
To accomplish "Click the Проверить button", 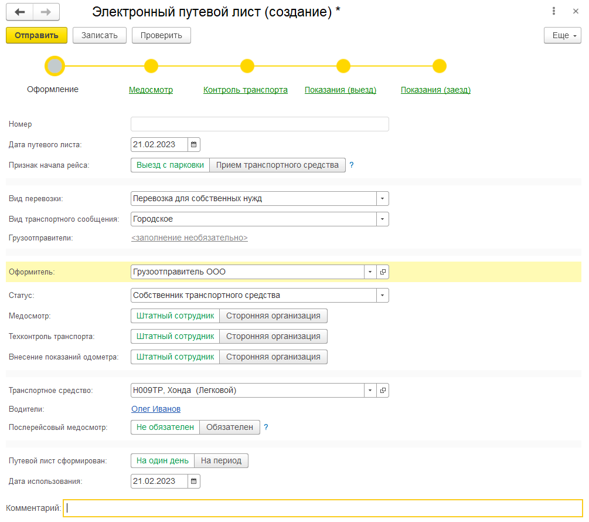I will click(x=161, y=35).
